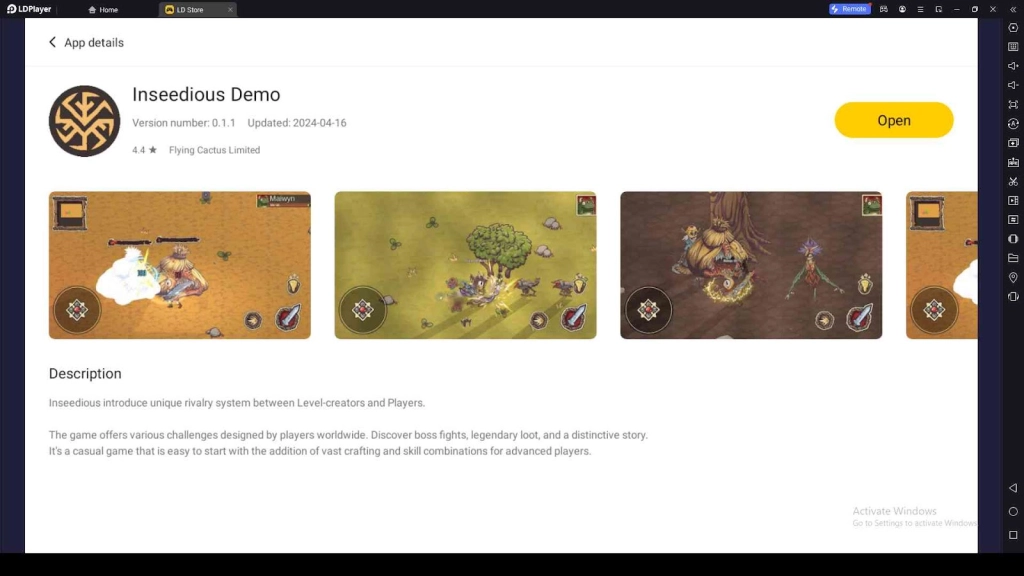Click the rotate screen icon
This screenshot has height=576, width=1024.
tap(1013, 296)
